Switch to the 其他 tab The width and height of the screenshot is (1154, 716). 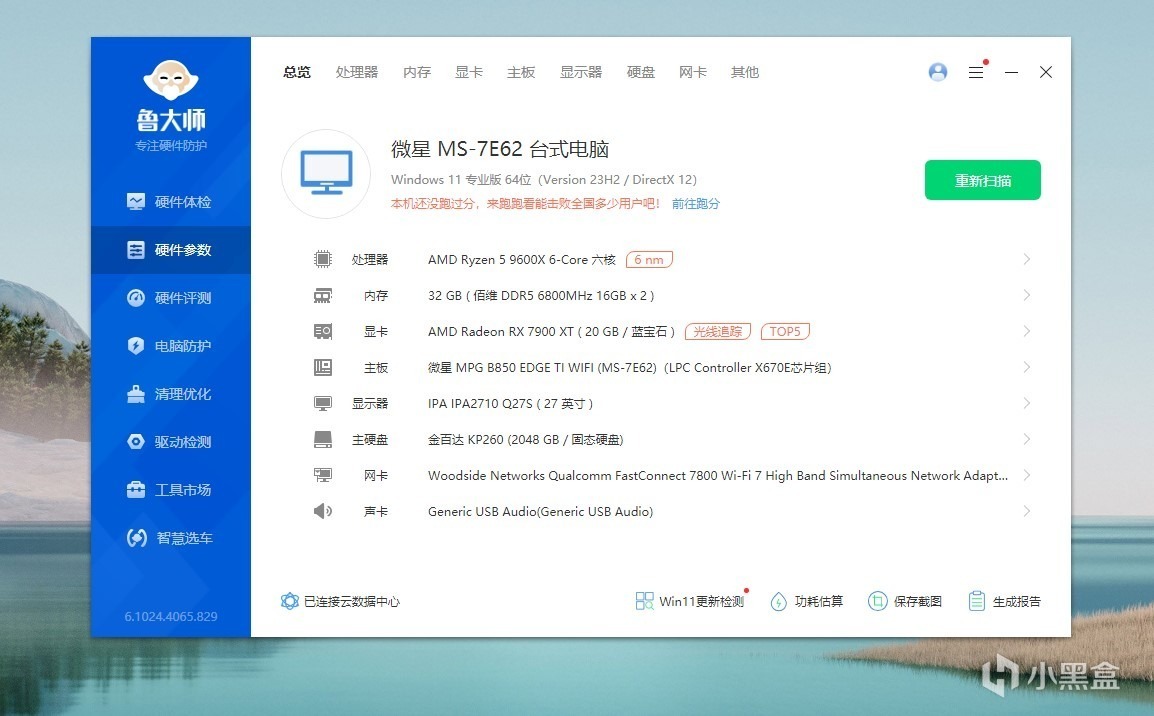point(745,72)
